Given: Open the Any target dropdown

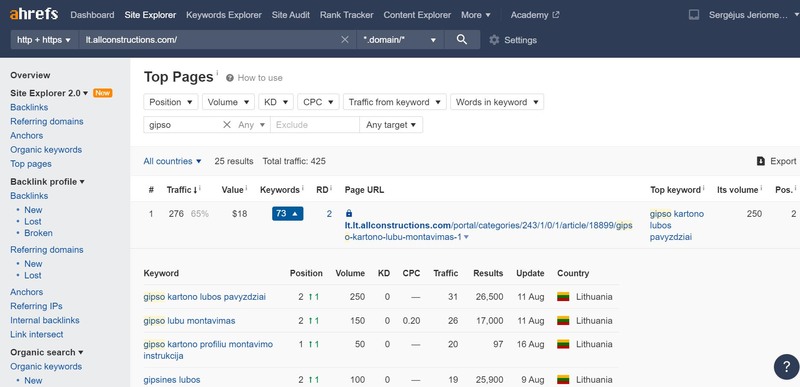Looking at the screenshot, I should 391,124.
